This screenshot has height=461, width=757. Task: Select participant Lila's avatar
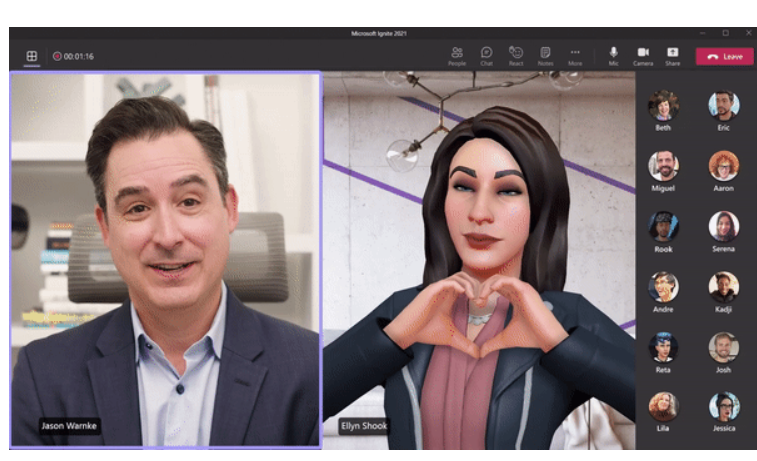click(x=663, y=406)
